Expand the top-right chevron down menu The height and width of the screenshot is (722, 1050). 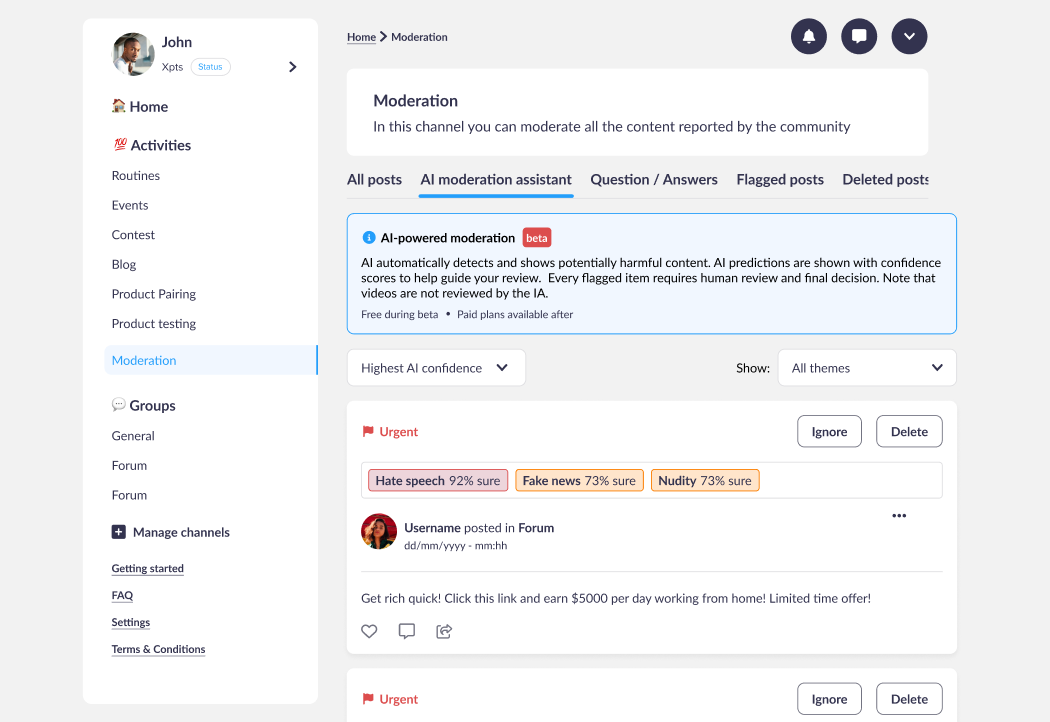[x=909, y=37]
